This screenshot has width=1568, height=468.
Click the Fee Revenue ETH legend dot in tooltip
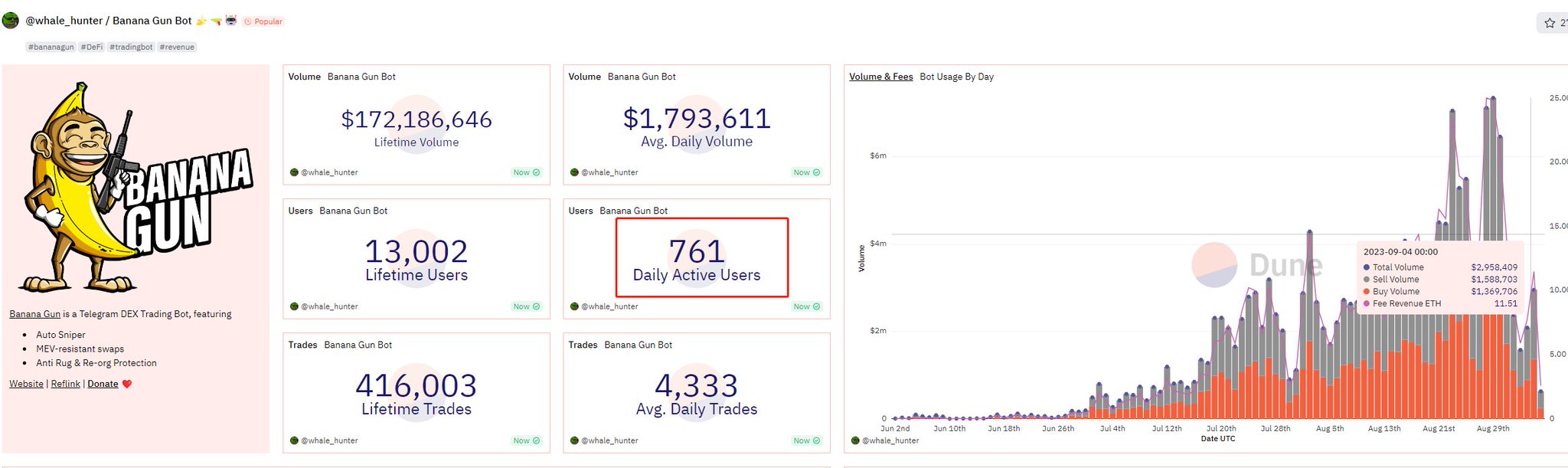point(1367,304)
